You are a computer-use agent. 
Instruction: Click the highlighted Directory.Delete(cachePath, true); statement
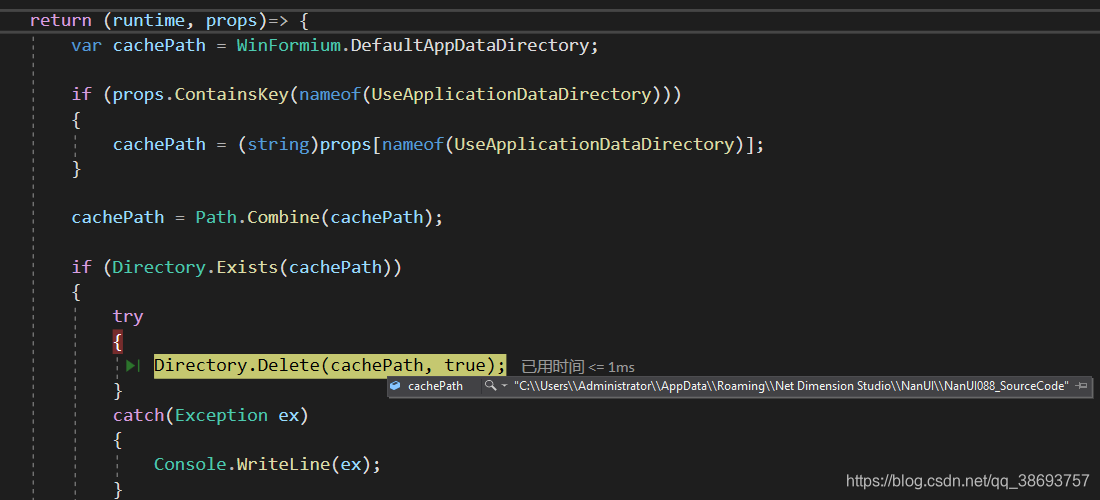330,365
